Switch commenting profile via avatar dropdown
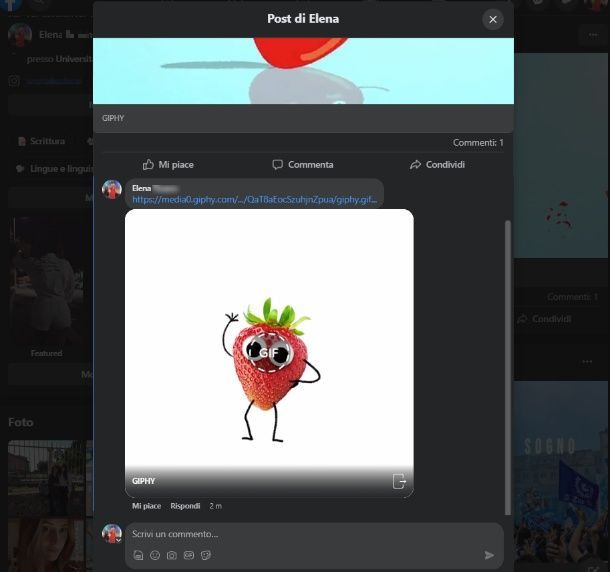Screen dimensions: 610x572 (x=112, y=533)
